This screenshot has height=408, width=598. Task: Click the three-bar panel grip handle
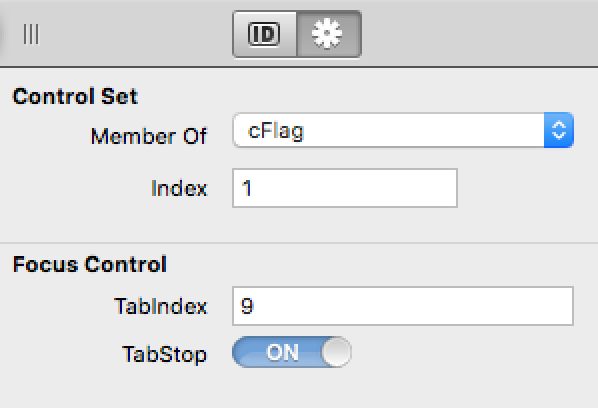[31, 34]
